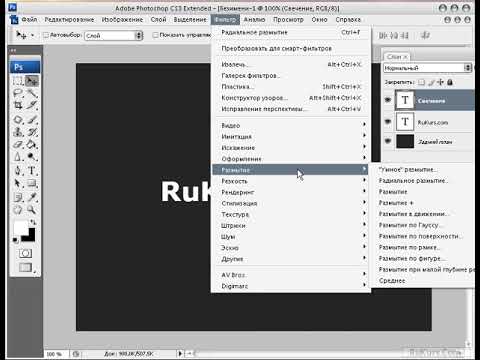Change the screen mode button
Screen dimensions: 480x360
[26, 267]
